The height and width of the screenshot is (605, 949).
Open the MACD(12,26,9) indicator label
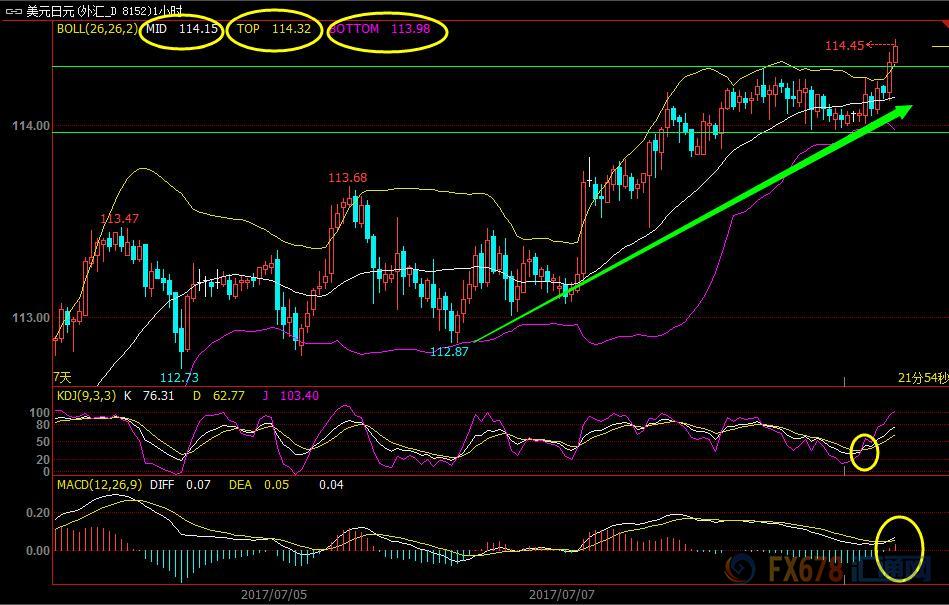coord(97,484)
